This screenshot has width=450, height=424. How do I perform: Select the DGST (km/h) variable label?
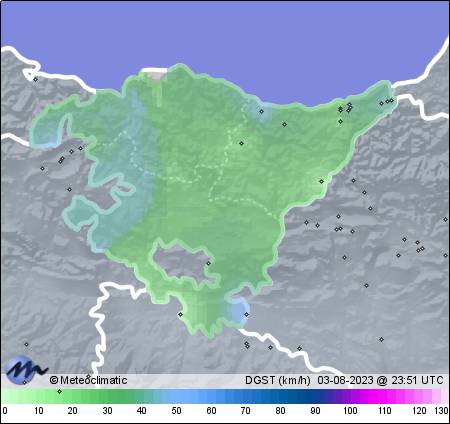[278, 380]
